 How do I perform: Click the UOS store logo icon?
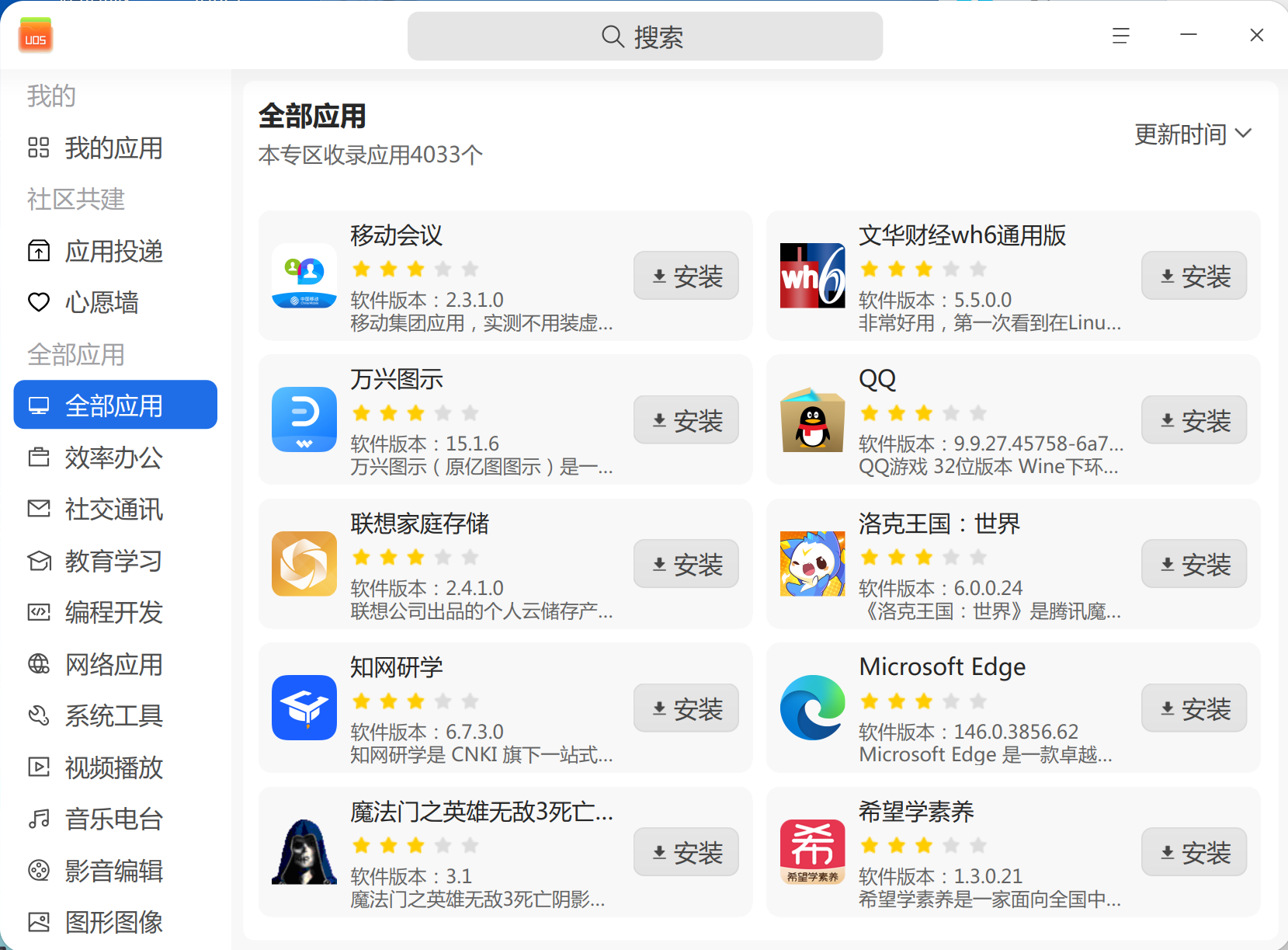pos(36,36)
